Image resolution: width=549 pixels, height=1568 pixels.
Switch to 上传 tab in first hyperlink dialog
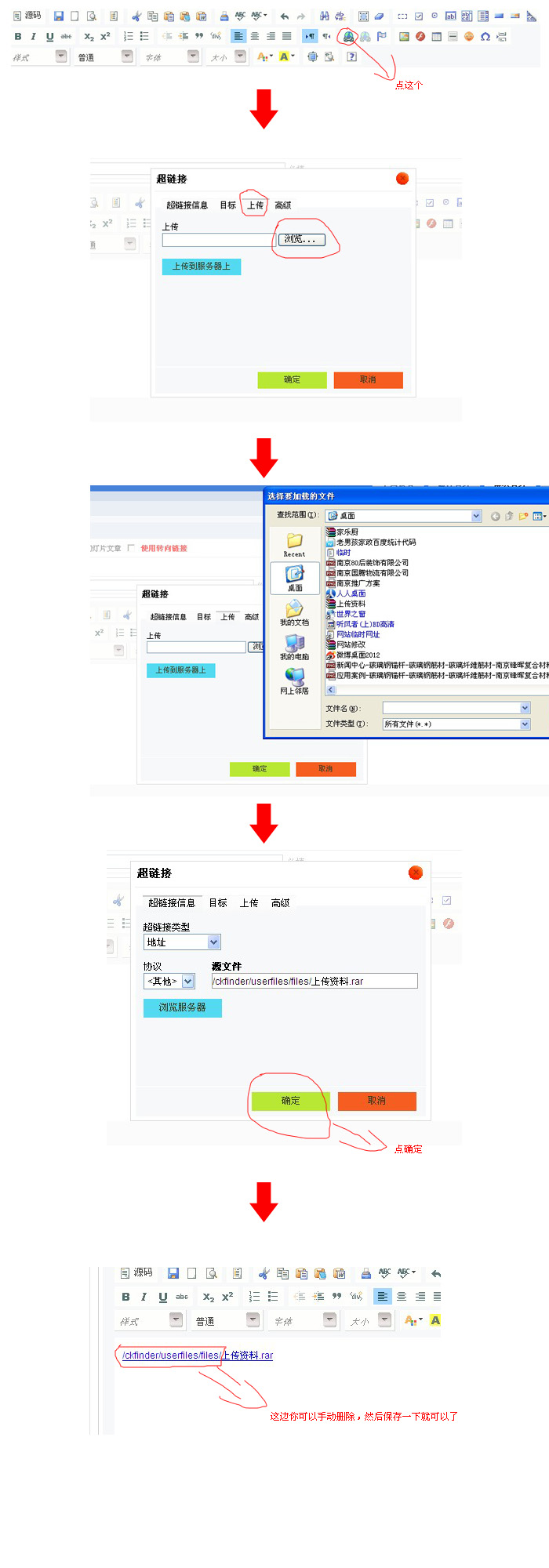(256, 205)
